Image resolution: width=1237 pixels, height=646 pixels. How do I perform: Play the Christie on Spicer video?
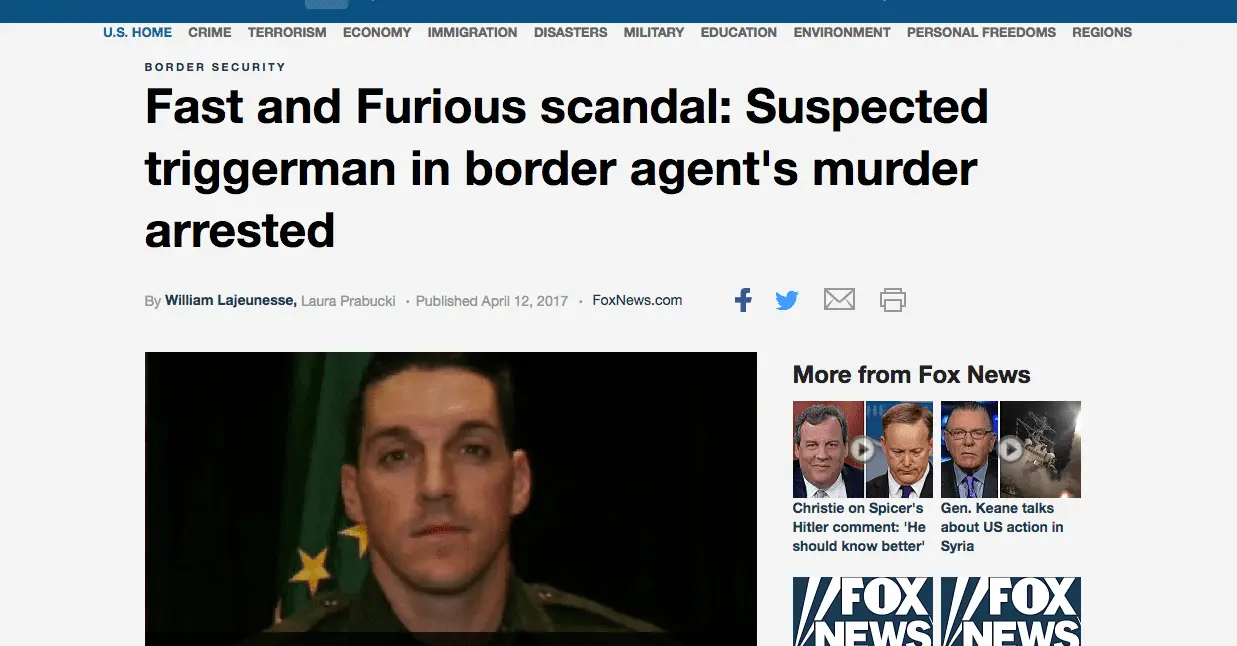pos(863,449)
